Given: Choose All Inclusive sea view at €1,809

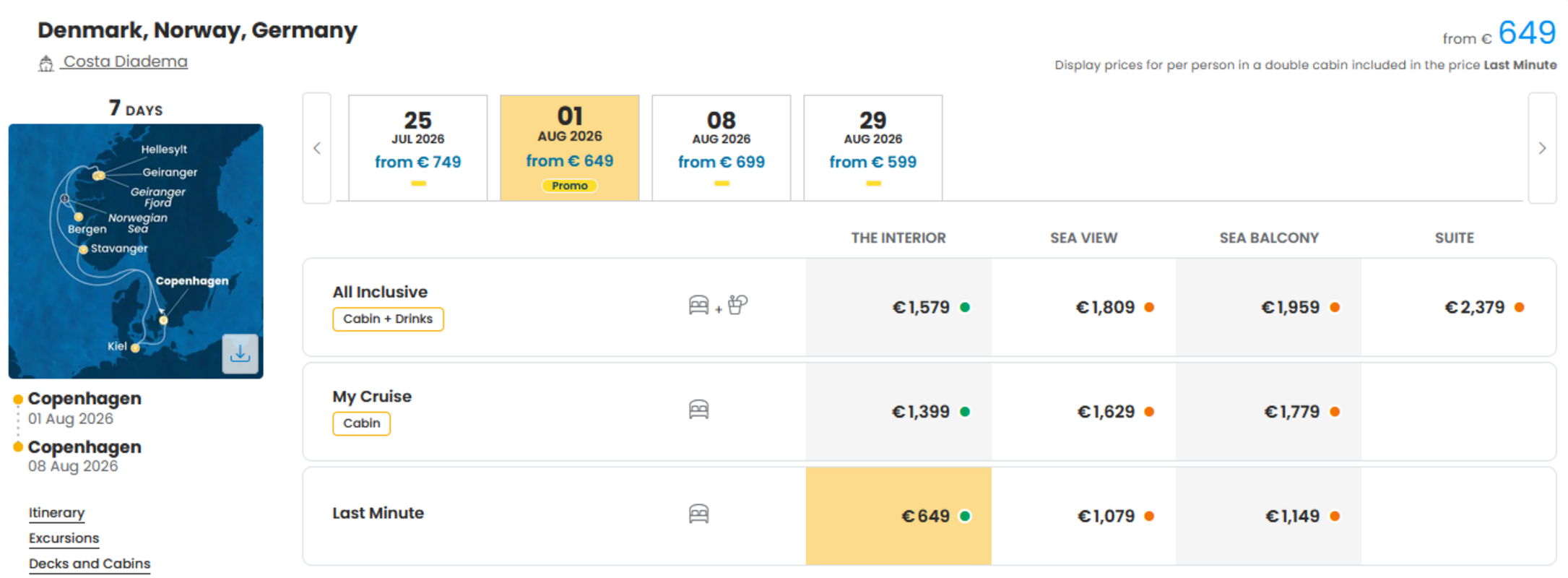Looking at the screenshot, I should point(1083,307).
